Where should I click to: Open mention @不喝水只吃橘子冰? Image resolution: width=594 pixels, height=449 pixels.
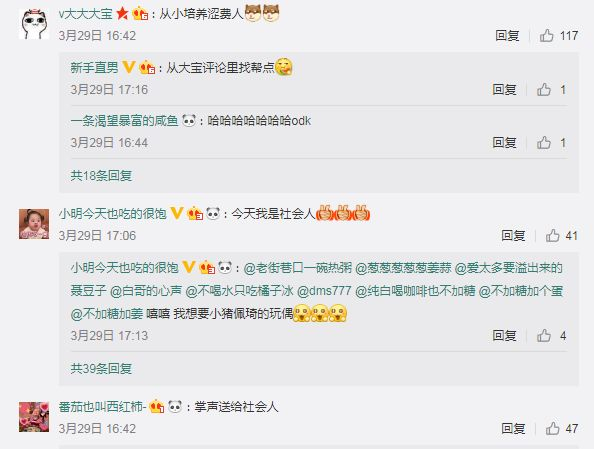coord(239,291)
